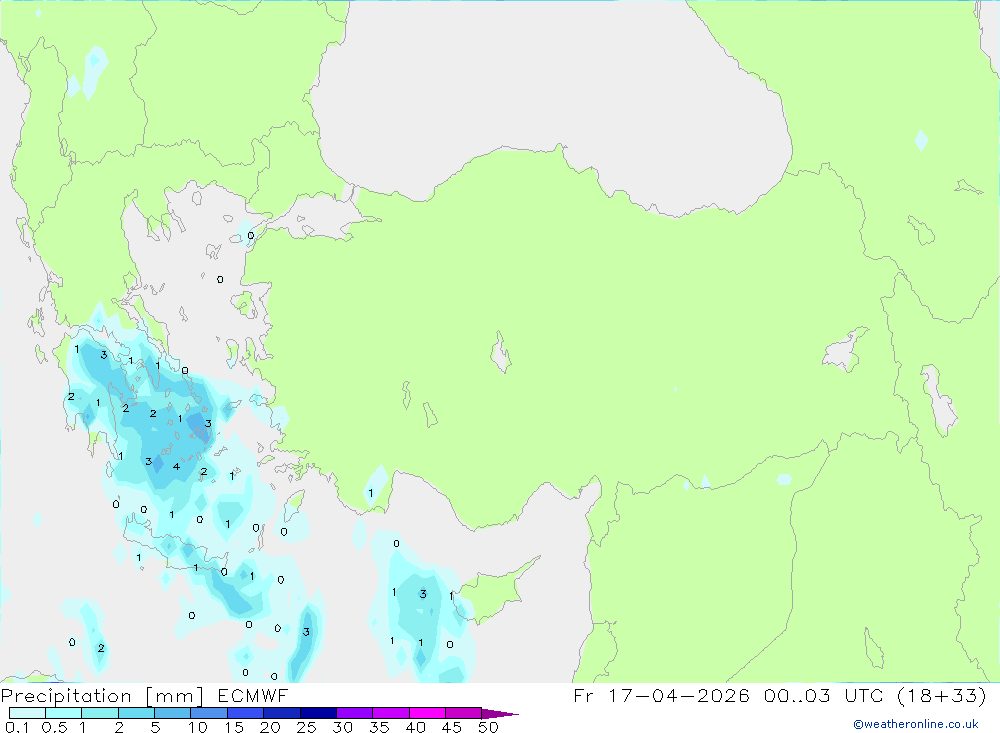Viewport: 1000px width, 733px height.
Task: Click the legend swatch between 15 and 20
Action: tap(246, 713)
